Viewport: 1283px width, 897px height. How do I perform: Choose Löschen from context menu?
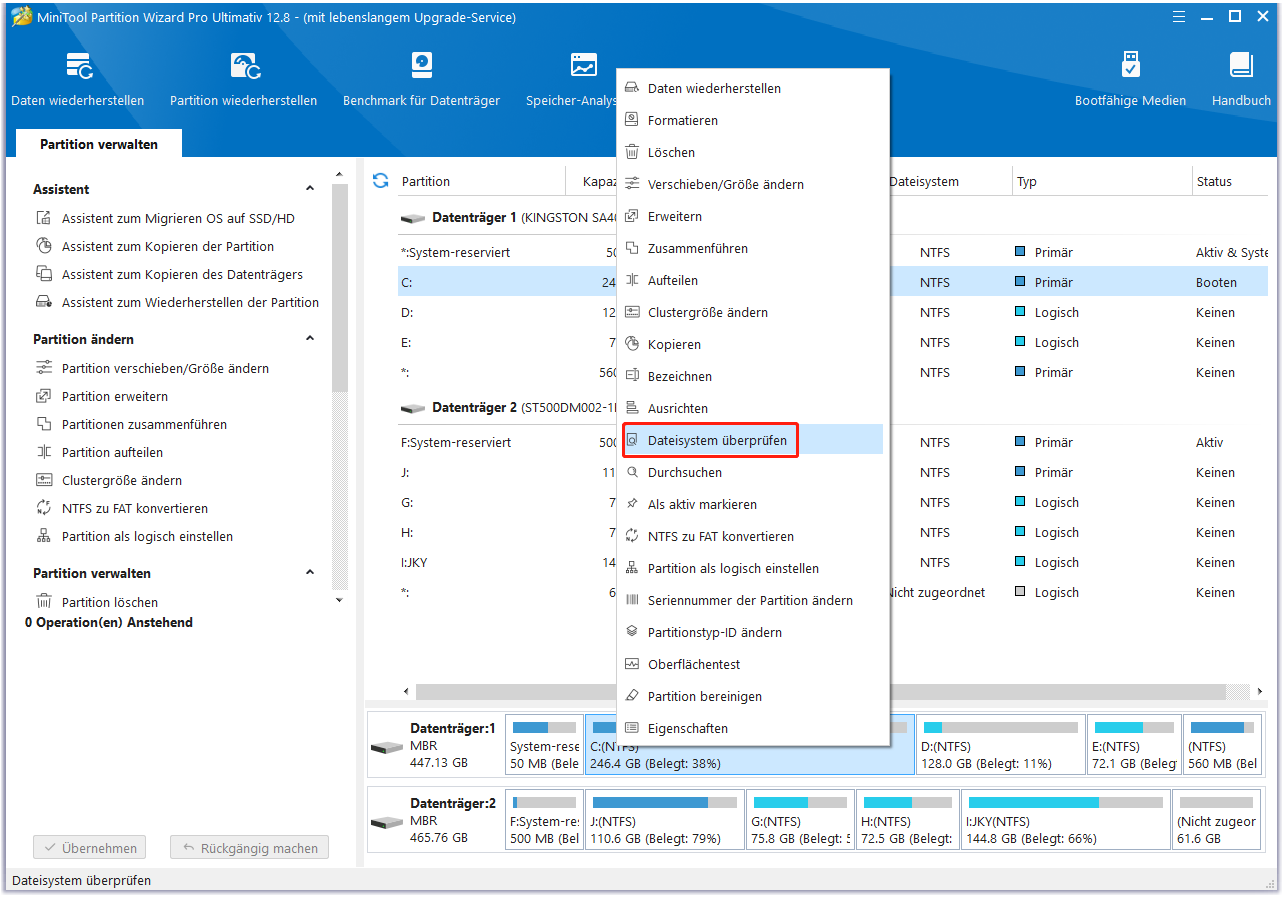[x=752, y=152]
